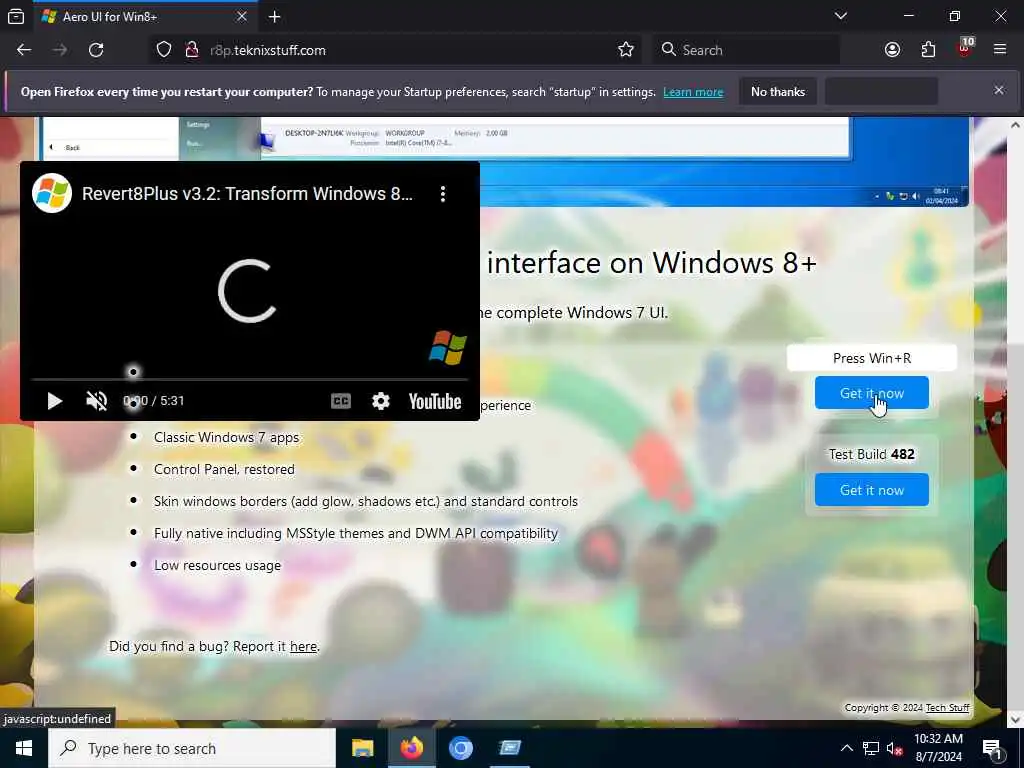
Task: Click the top Get it now button
Action: point(871,393)
